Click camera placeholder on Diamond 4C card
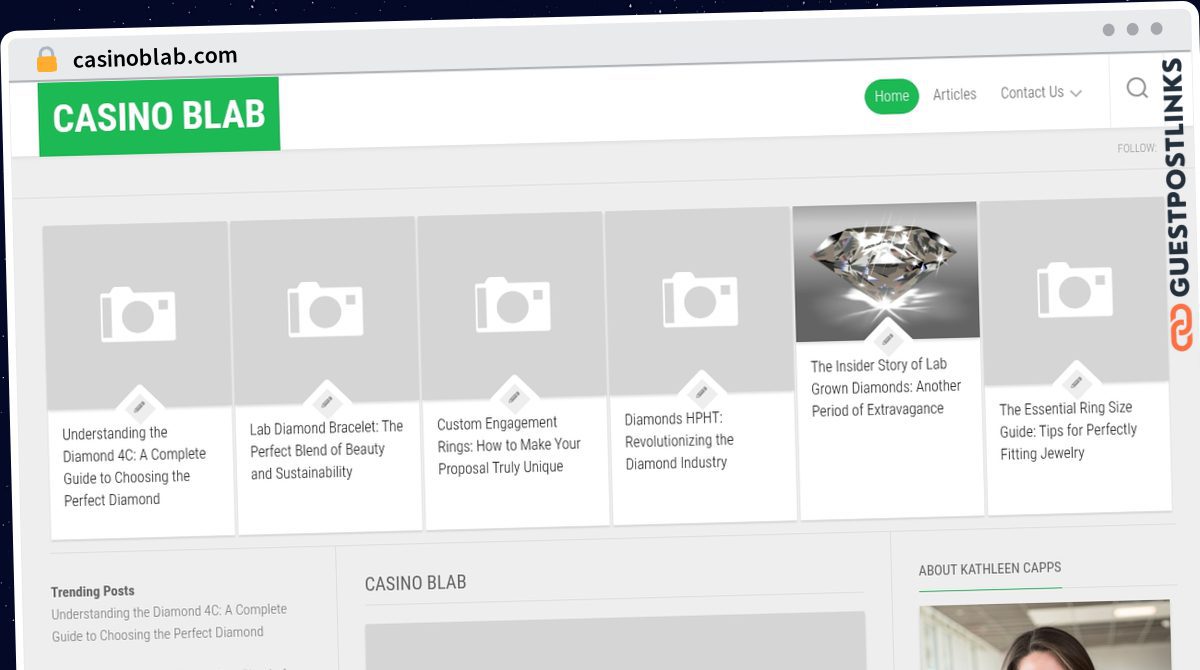The image size is (1200, 670). coord(138,314)
